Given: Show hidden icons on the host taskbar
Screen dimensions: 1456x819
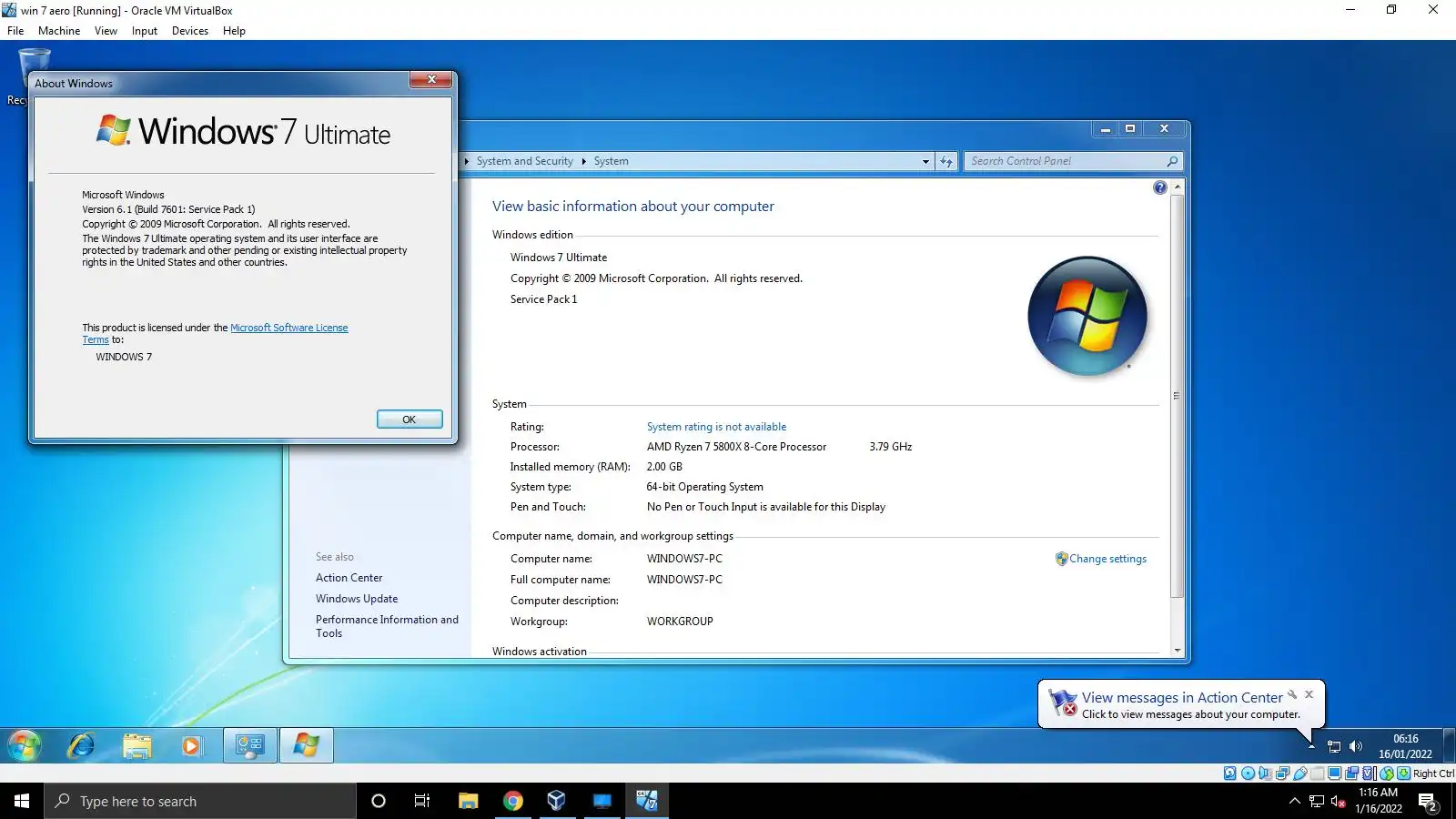Looking at the screenshot, I should pos(1294,801).
